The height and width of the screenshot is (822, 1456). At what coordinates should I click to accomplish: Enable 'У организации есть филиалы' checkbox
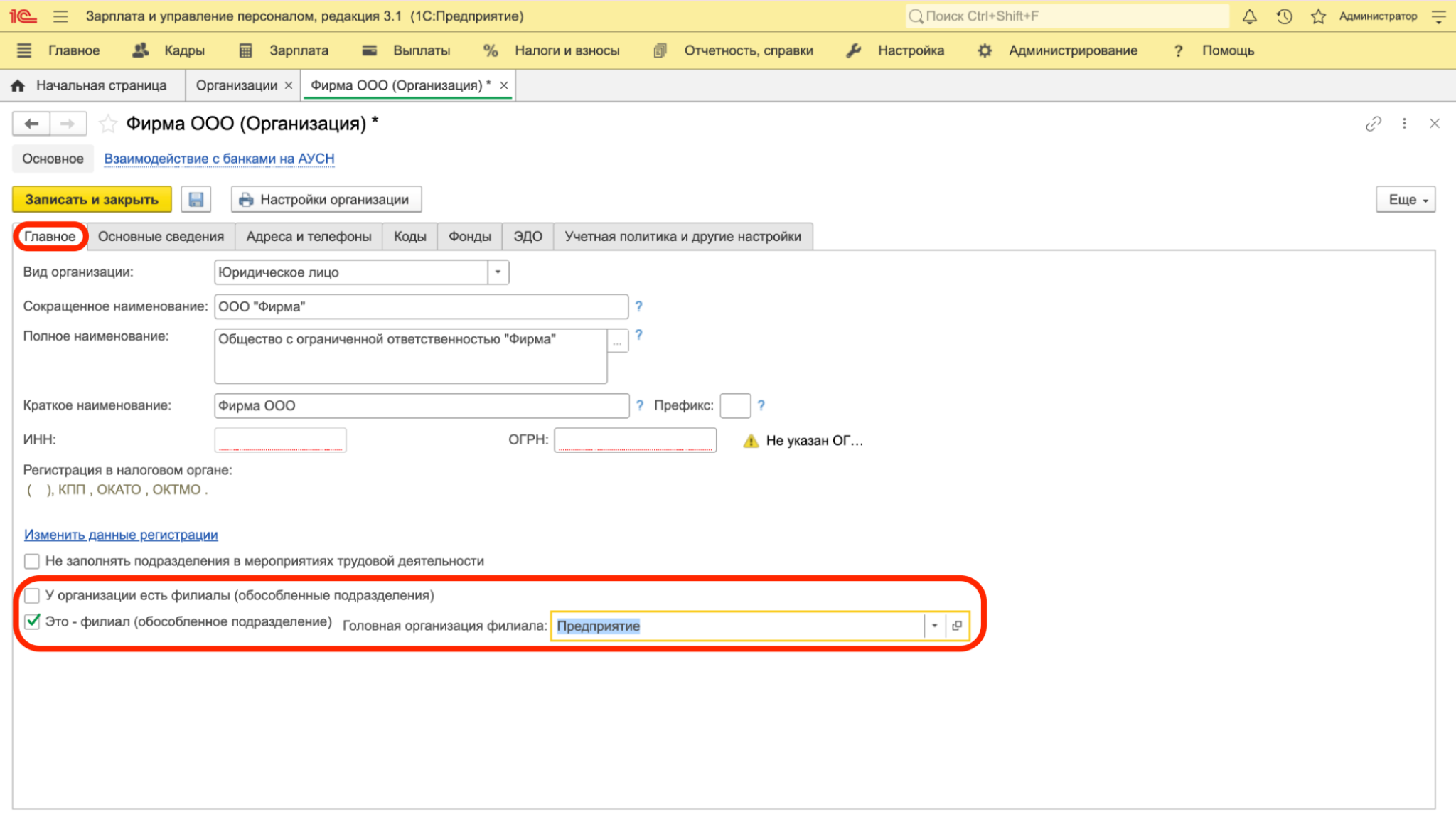32,595
